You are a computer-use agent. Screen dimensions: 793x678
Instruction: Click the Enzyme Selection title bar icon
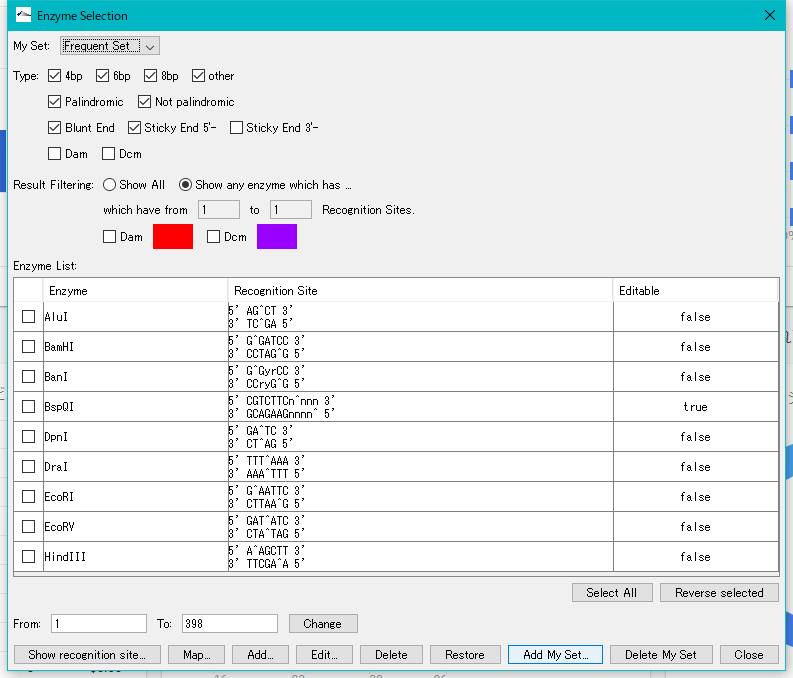point(23,15)
